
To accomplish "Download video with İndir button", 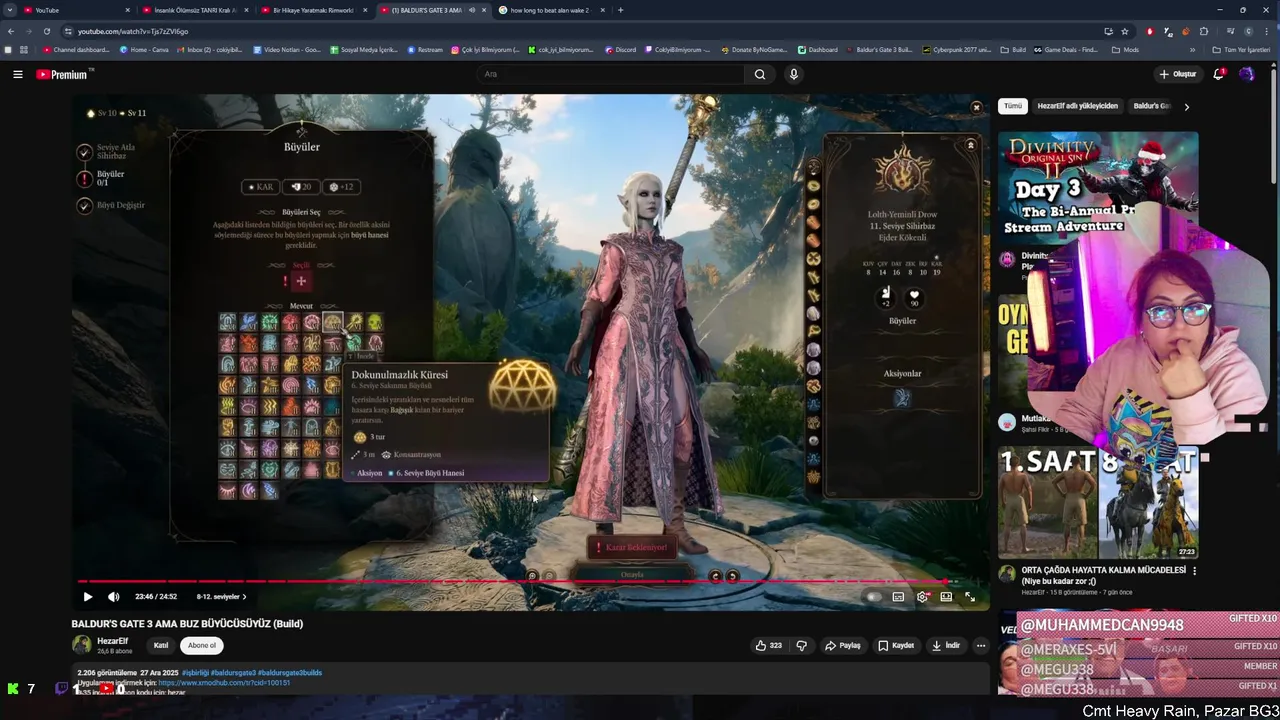I will click(x=945, y=646).
